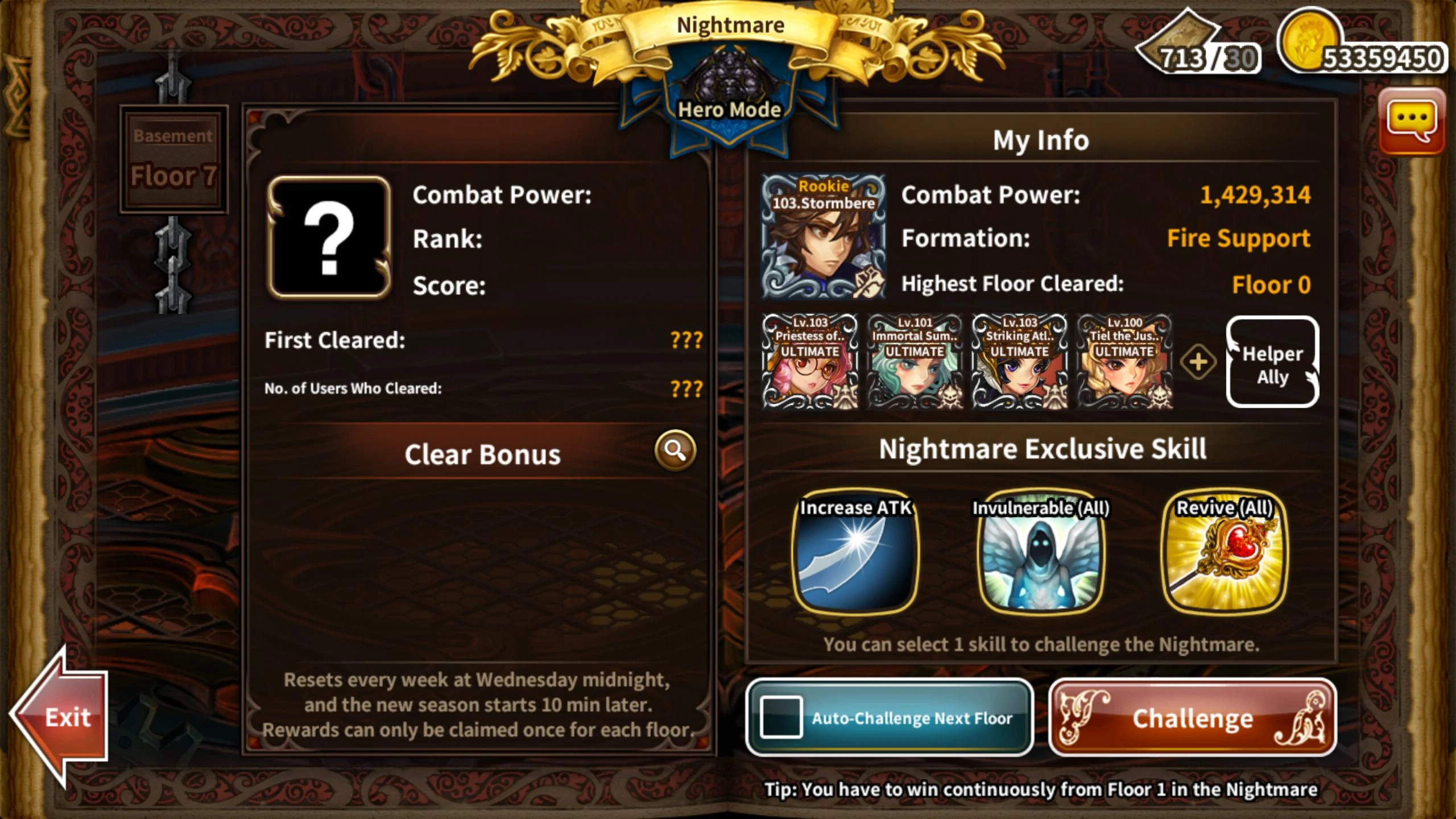This screenshot has height=819, width=1456.
Task: Click the Exit arrow button
Action: (x=60, y=717)
